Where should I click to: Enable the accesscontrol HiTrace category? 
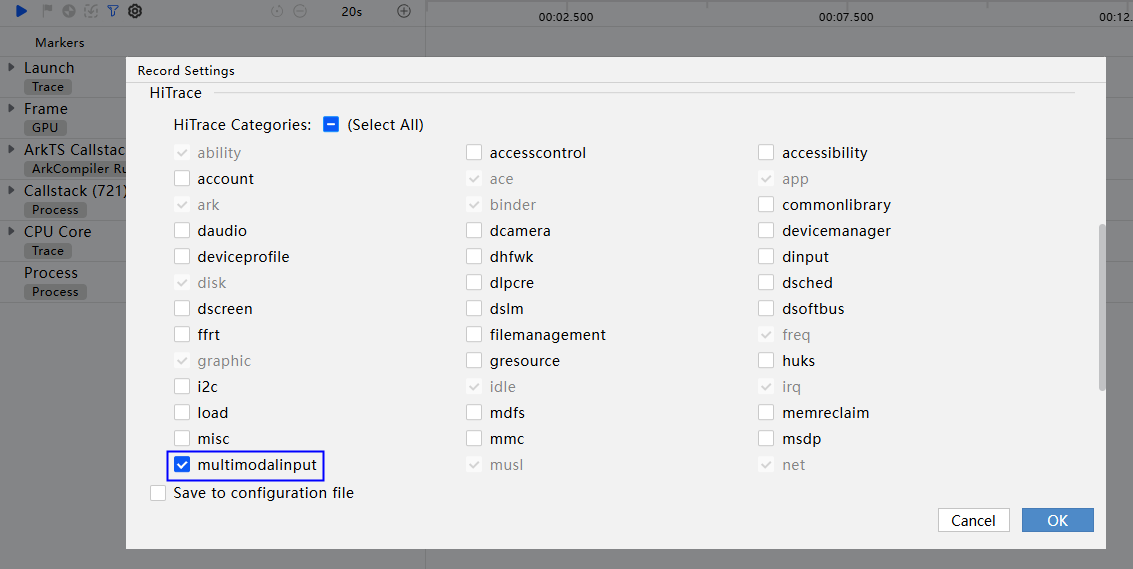pyautogui.click(x=474, y=153)
